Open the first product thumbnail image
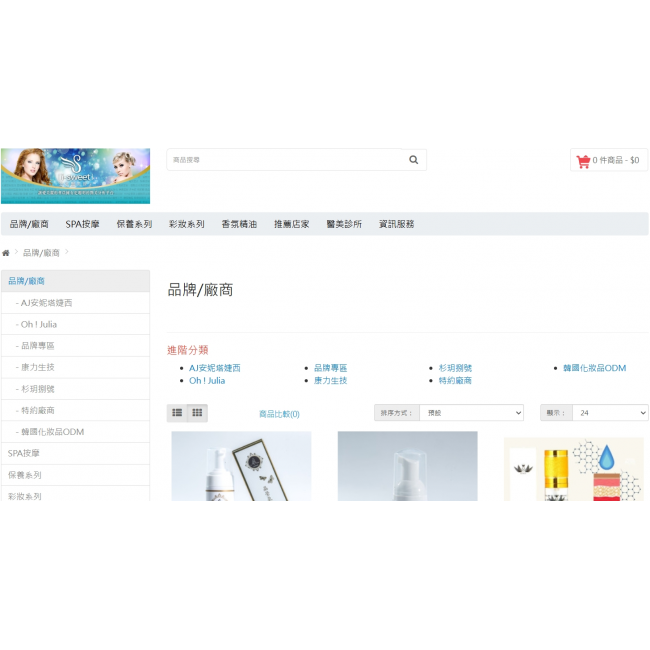Viewport: 650px width, 650px height. tap(241, 466)
